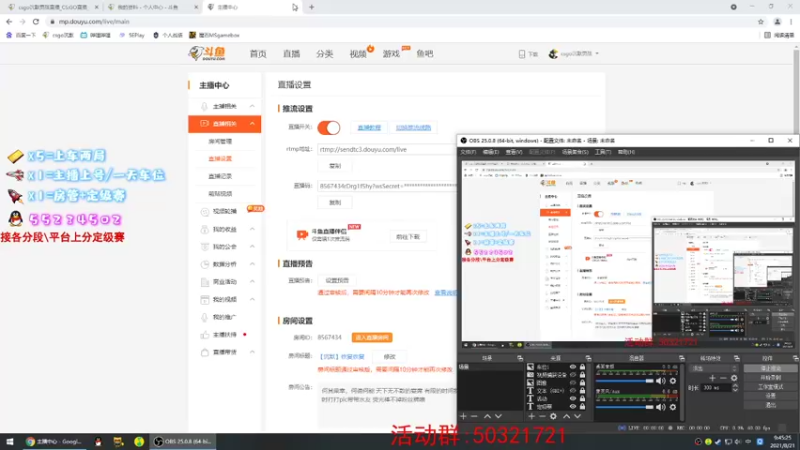Open the 直播记录 sidebar item
800x450 pixels.
tap(220, 176)
